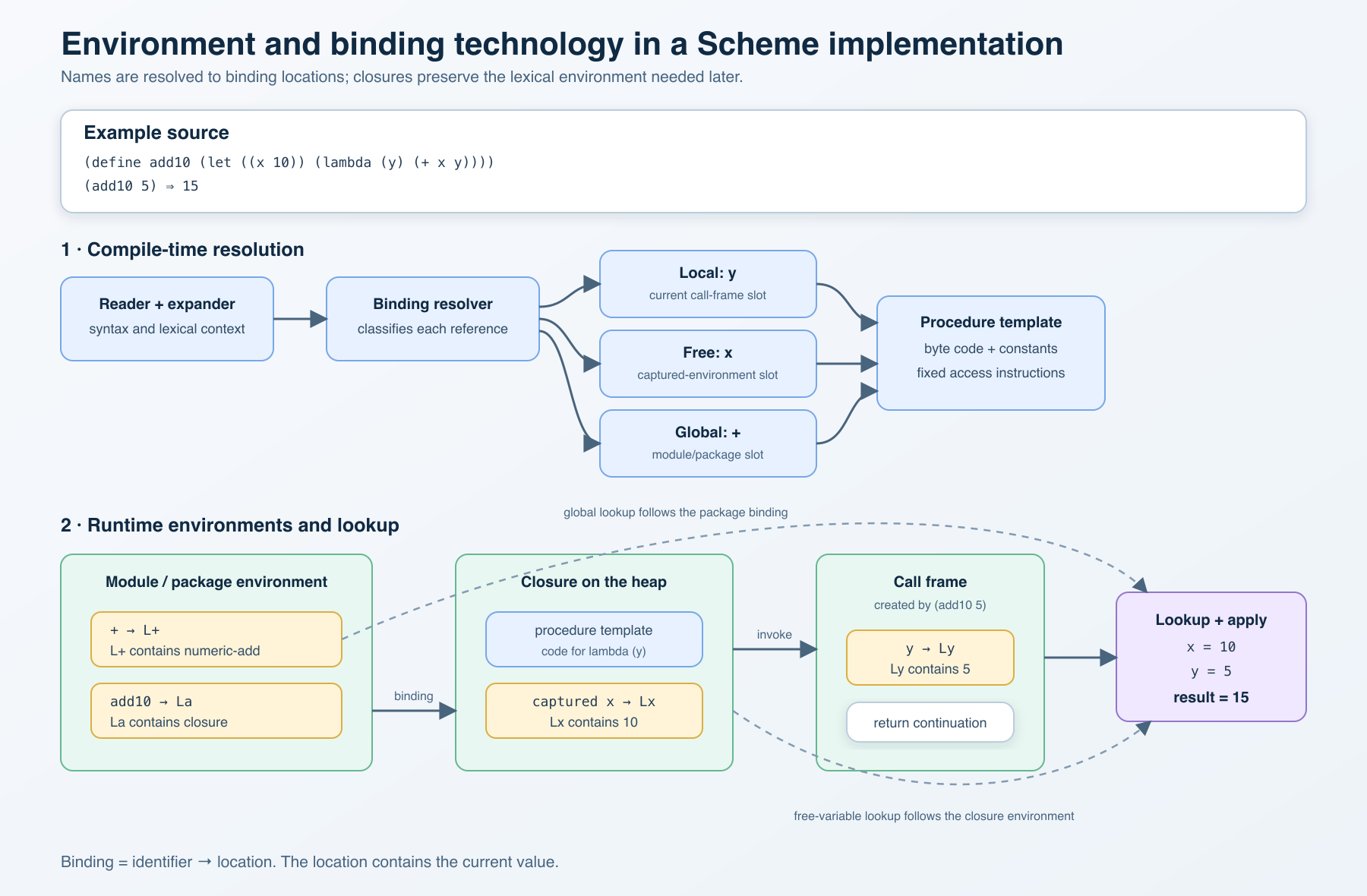This screenshot has height=896, width=1367.
Task: Click the 'Lookup + apply' box
Action: 1211,657
